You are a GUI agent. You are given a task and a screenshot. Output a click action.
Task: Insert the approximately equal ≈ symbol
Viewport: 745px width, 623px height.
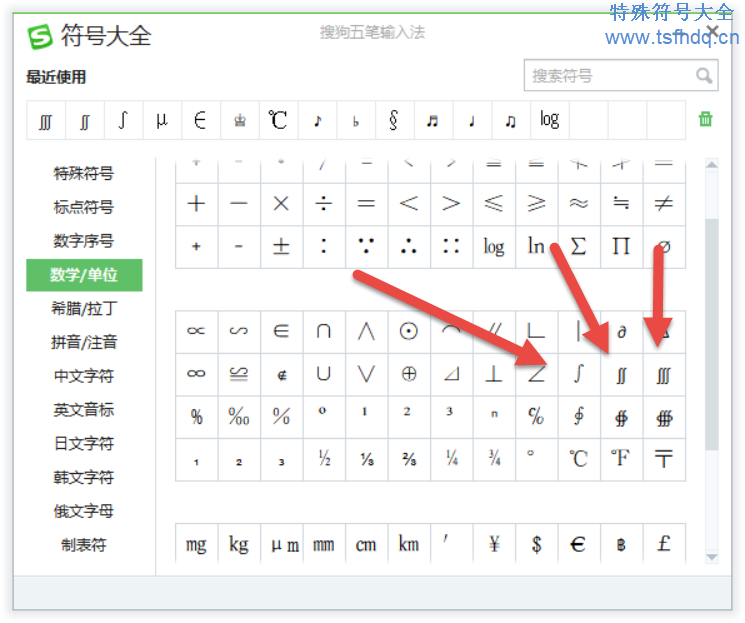[x=579, y=204]
